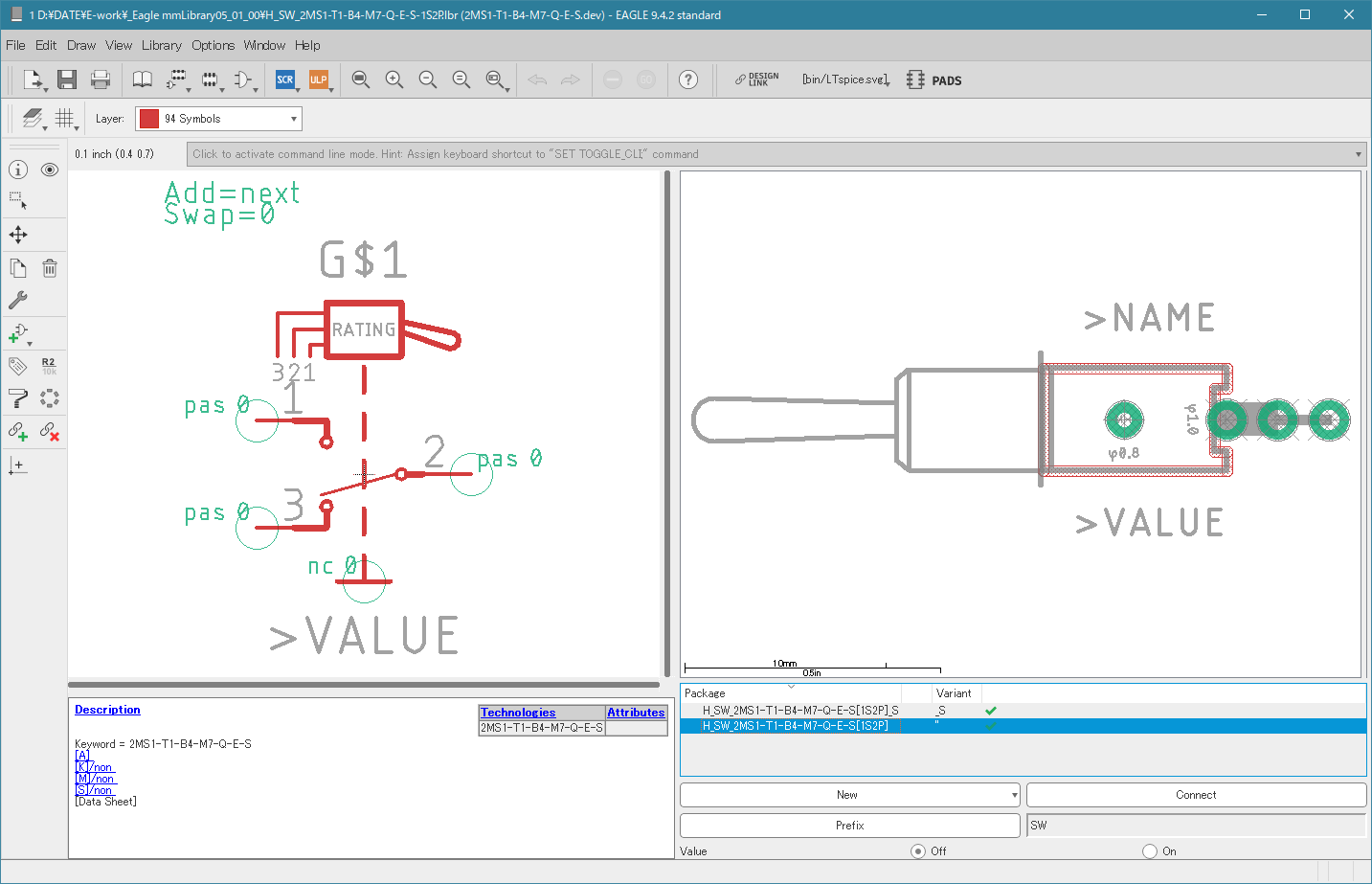Select the Move tool
Screen dimensions: 1372x884
point(18,235)
